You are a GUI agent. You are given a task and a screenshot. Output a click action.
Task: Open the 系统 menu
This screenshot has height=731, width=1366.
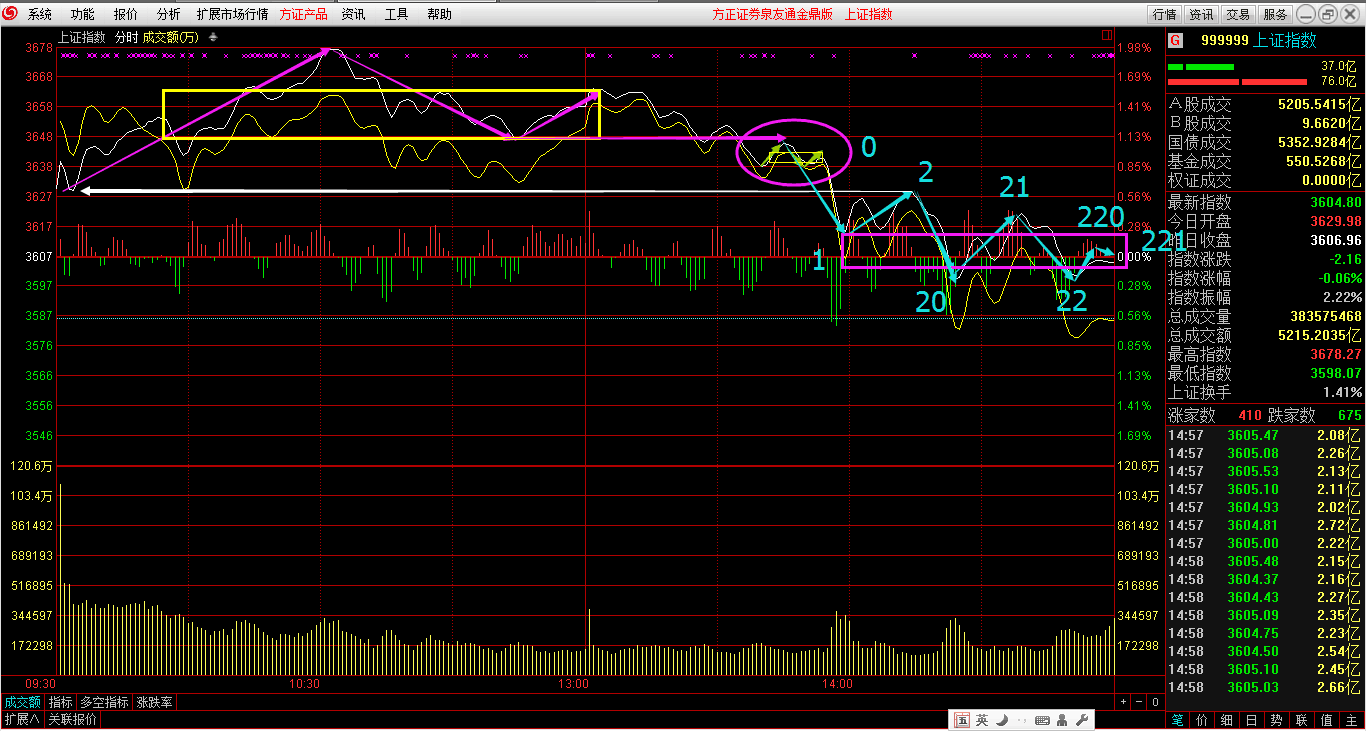[x=40, y=14]
